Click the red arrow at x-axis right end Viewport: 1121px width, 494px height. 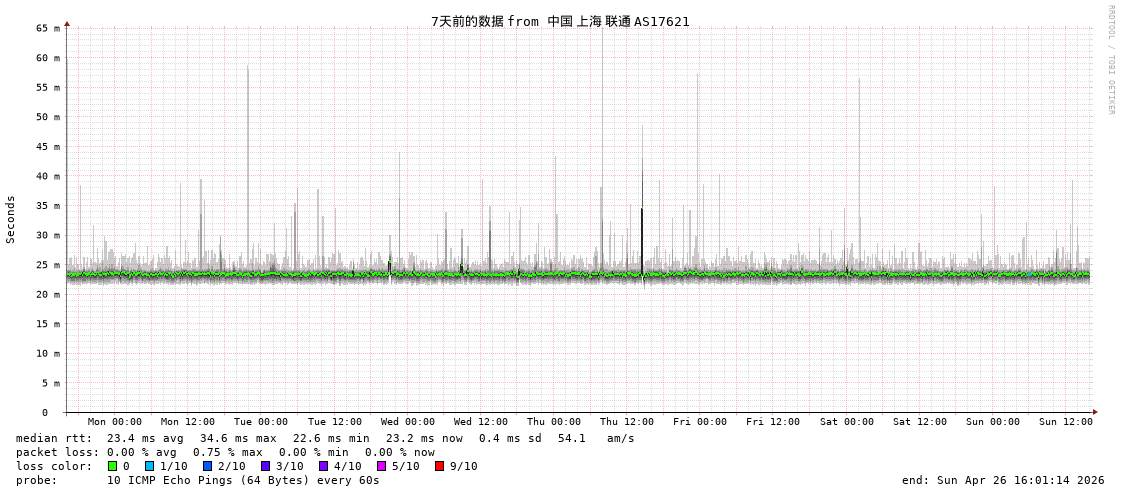click(x=1095, y=412)
